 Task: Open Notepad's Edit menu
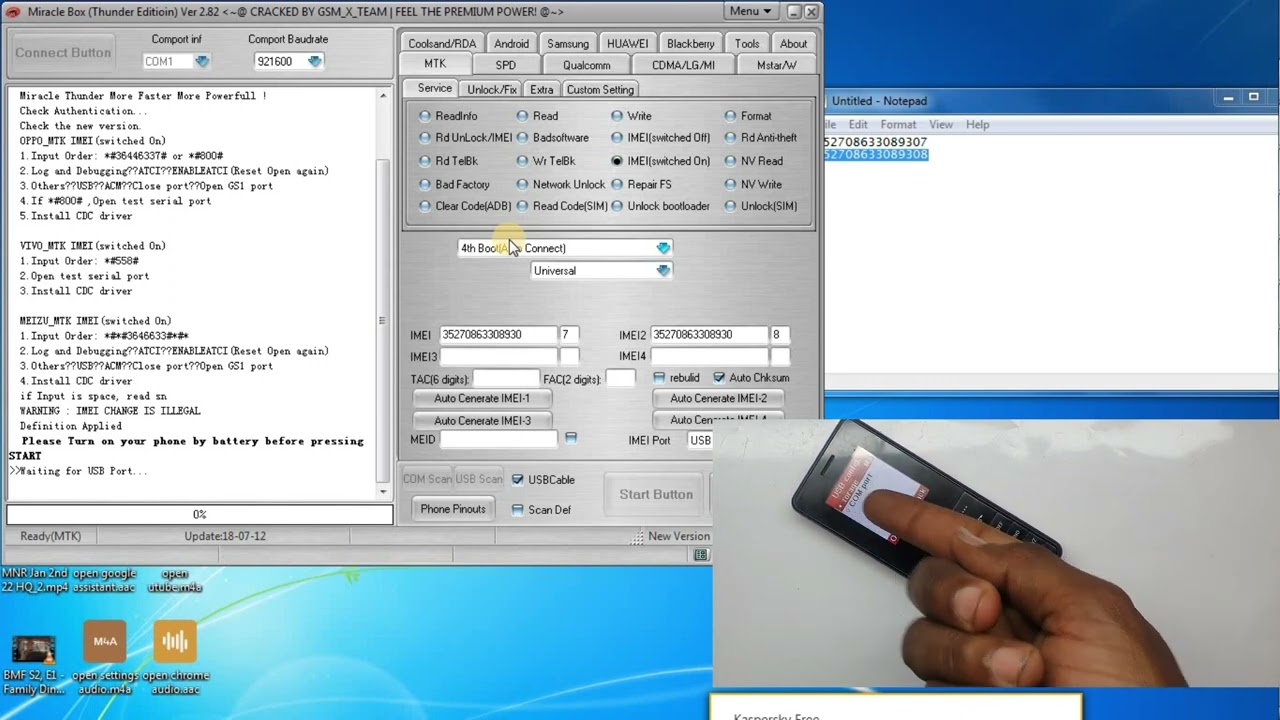[858, 124]
